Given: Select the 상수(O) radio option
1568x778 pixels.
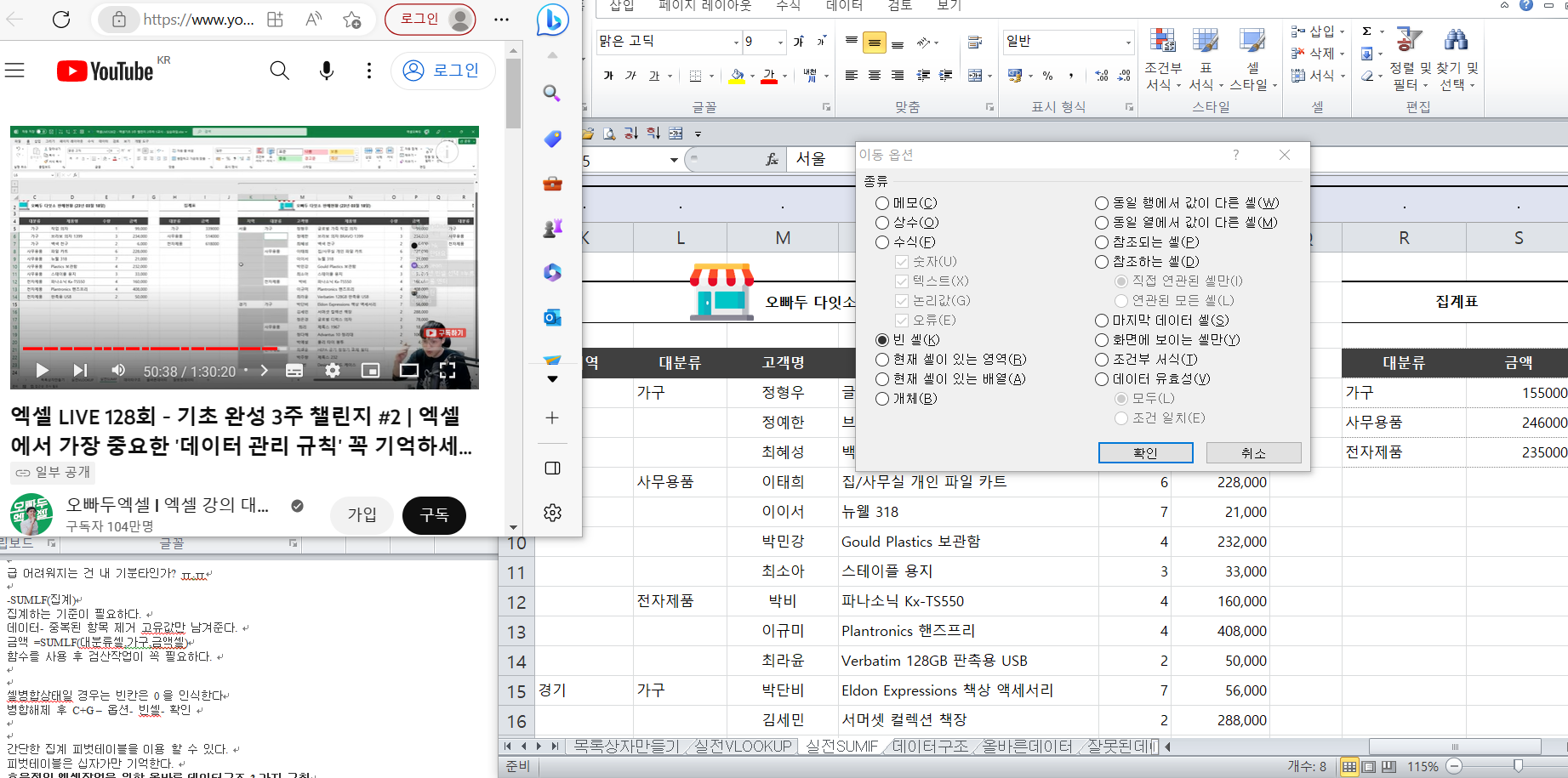Looking at the screenshot, I should 882,223.
